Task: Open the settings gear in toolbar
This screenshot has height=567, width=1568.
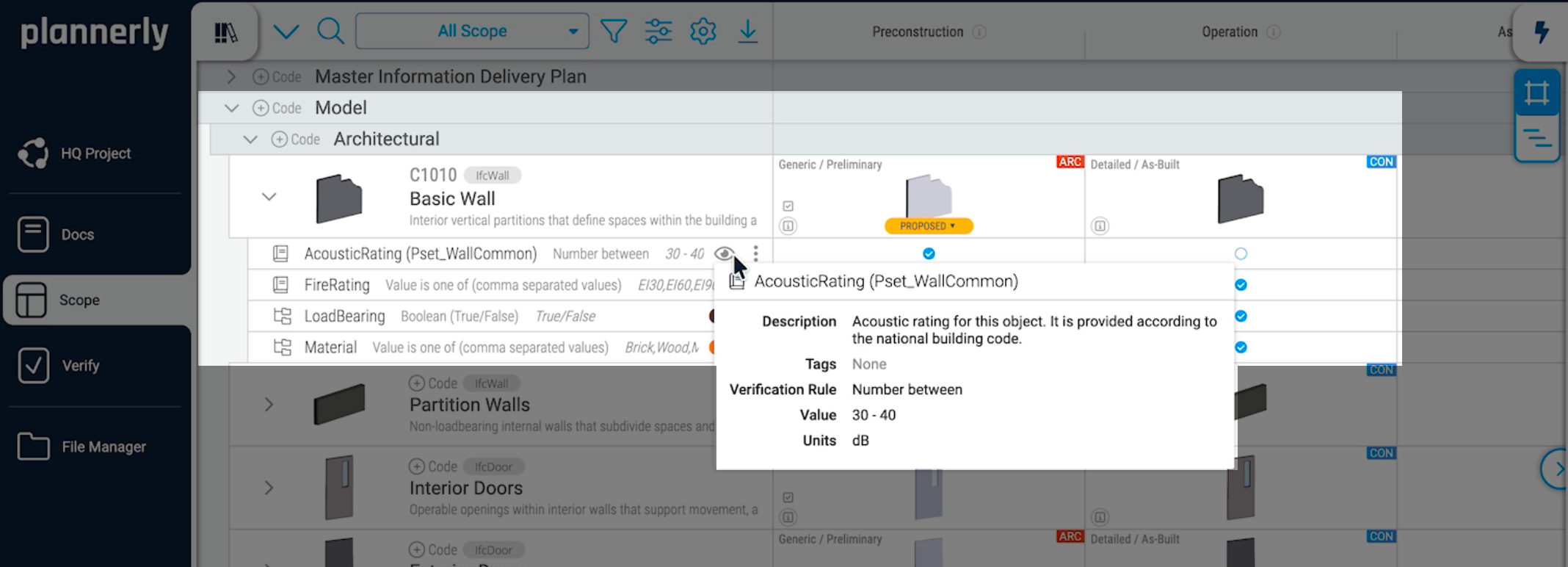Action: click(703, 31)
